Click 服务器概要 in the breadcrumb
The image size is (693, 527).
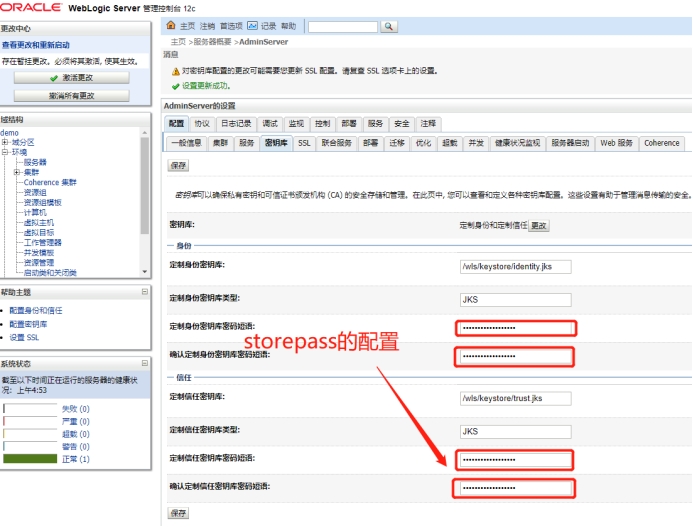coord(212,42)
